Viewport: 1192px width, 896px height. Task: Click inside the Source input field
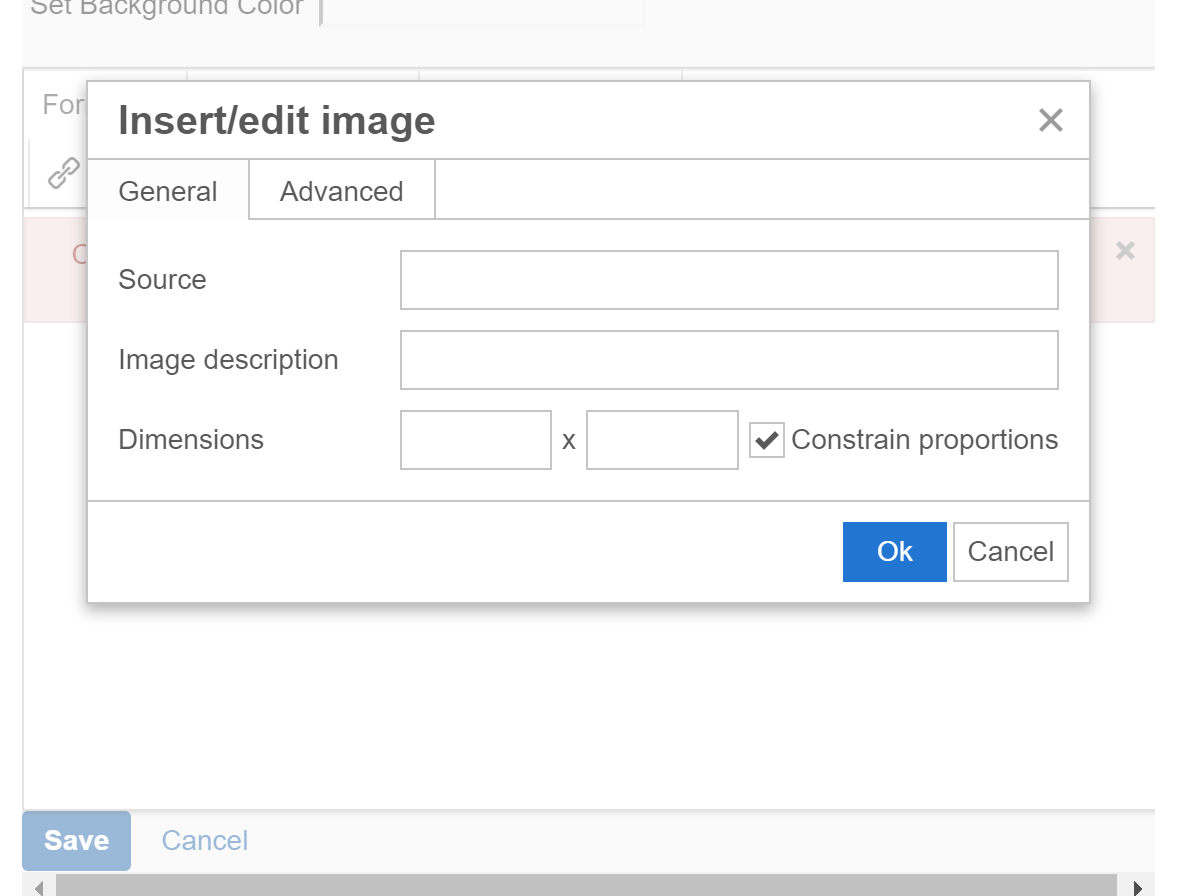tap(729, 280)
